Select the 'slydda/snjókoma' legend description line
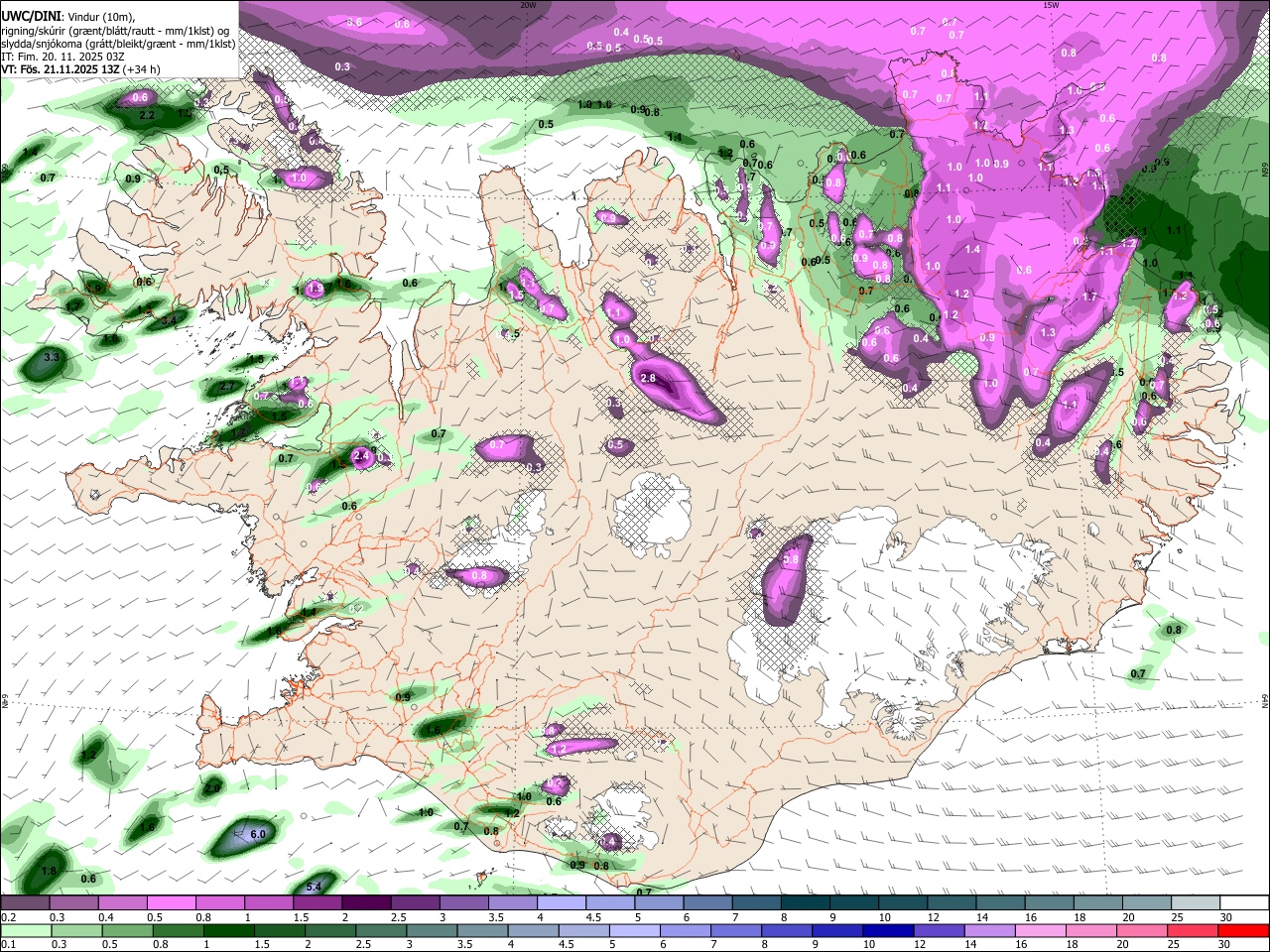The width and height of the screenshot is (1270, 952). (x=118, y=44)
